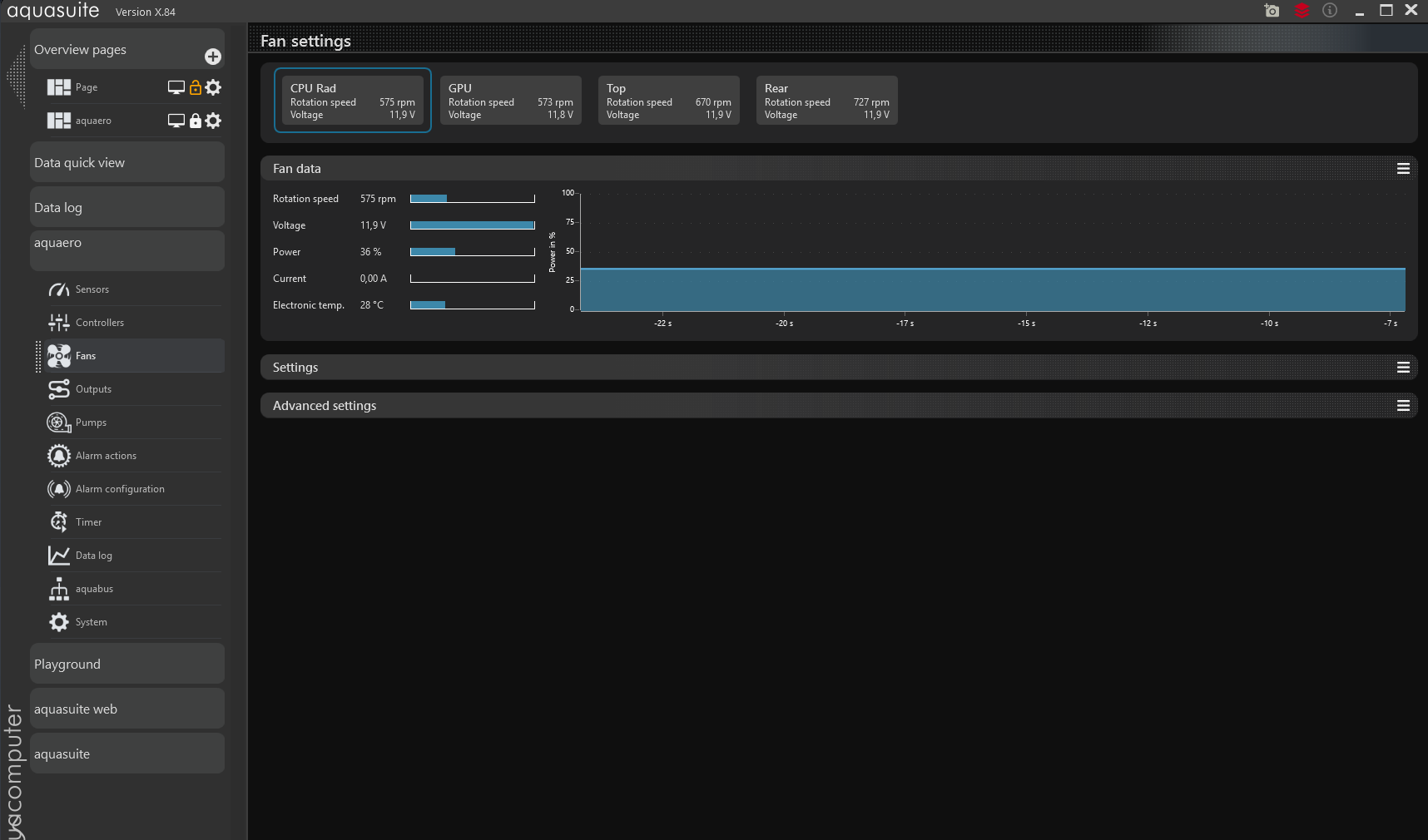This screenshot has height=840, width=1428.
Task: Click the Sensors gauge icon
Action: (x=59, y=289)
